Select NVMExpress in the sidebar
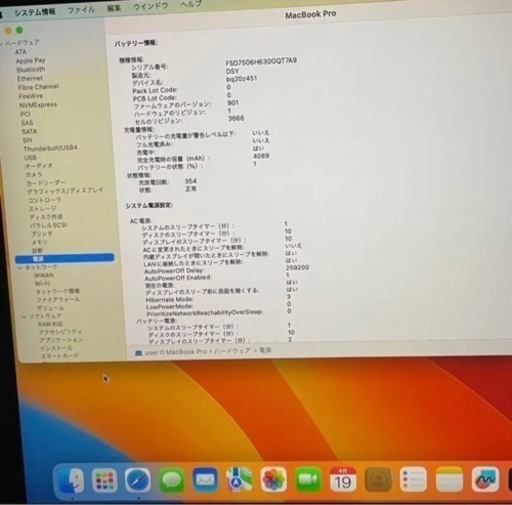 38,105
